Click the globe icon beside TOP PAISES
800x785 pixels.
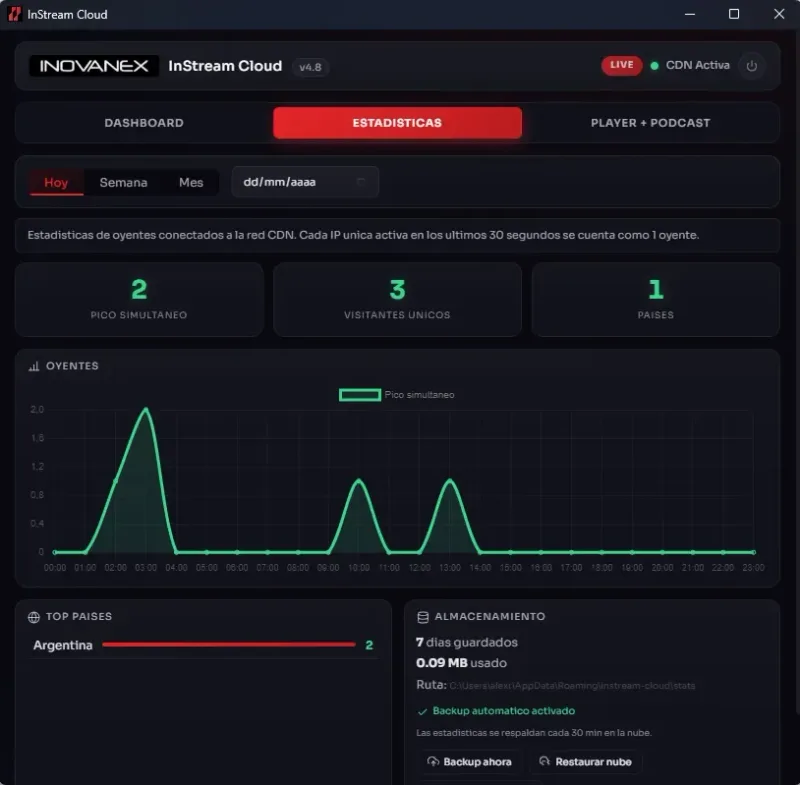point(34,617)
